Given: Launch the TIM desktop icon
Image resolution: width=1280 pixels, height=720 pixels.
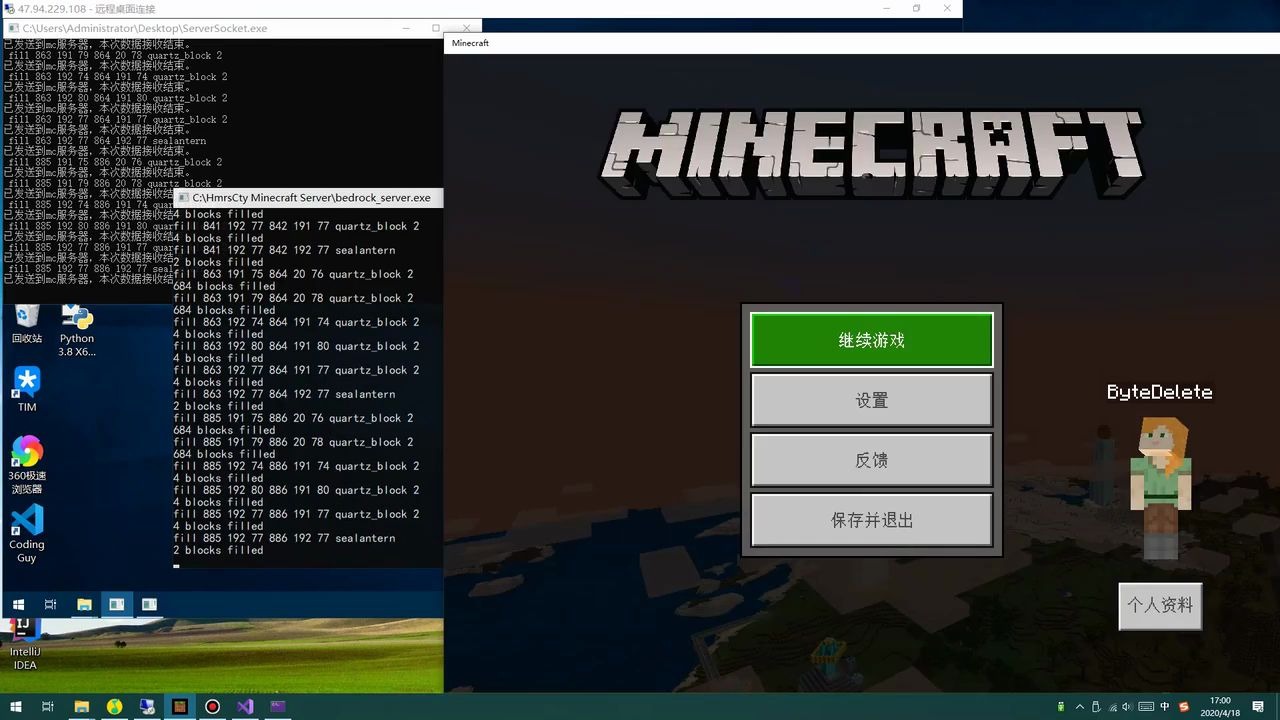Looking at the screenshot, I should (x=27, y=389).
